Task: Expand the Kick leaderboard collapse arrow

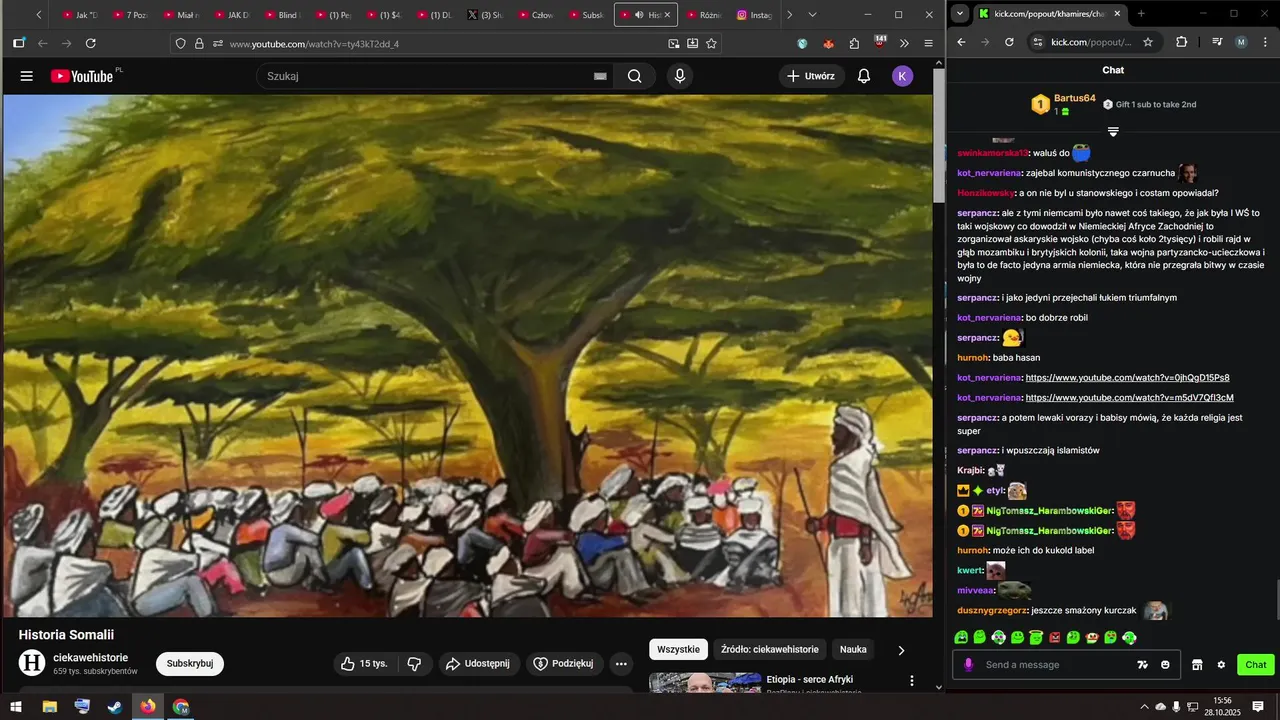Action: [x=1113, y=132]
